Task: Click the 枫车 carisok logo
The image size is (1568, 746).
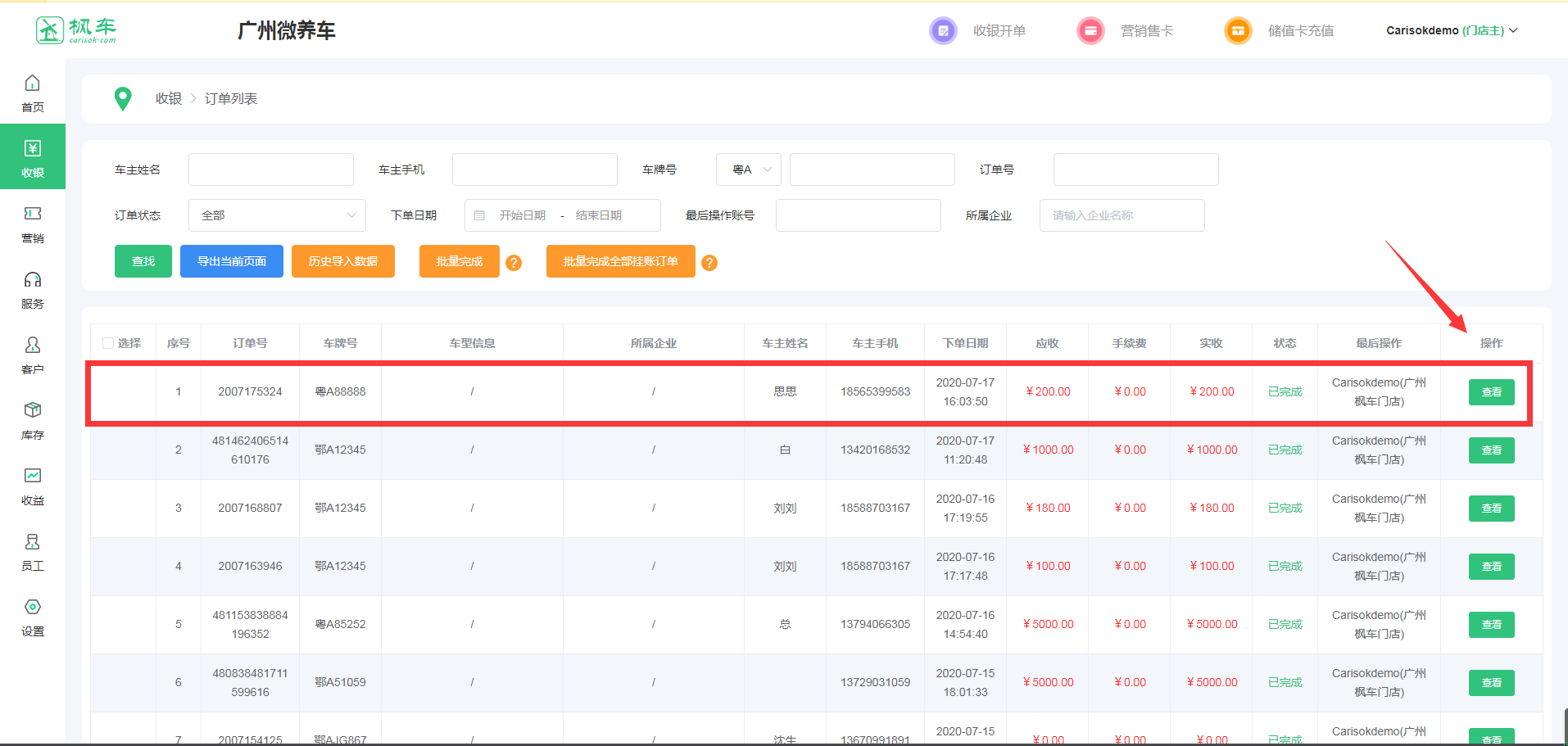Action: click(x=76, y=30)
